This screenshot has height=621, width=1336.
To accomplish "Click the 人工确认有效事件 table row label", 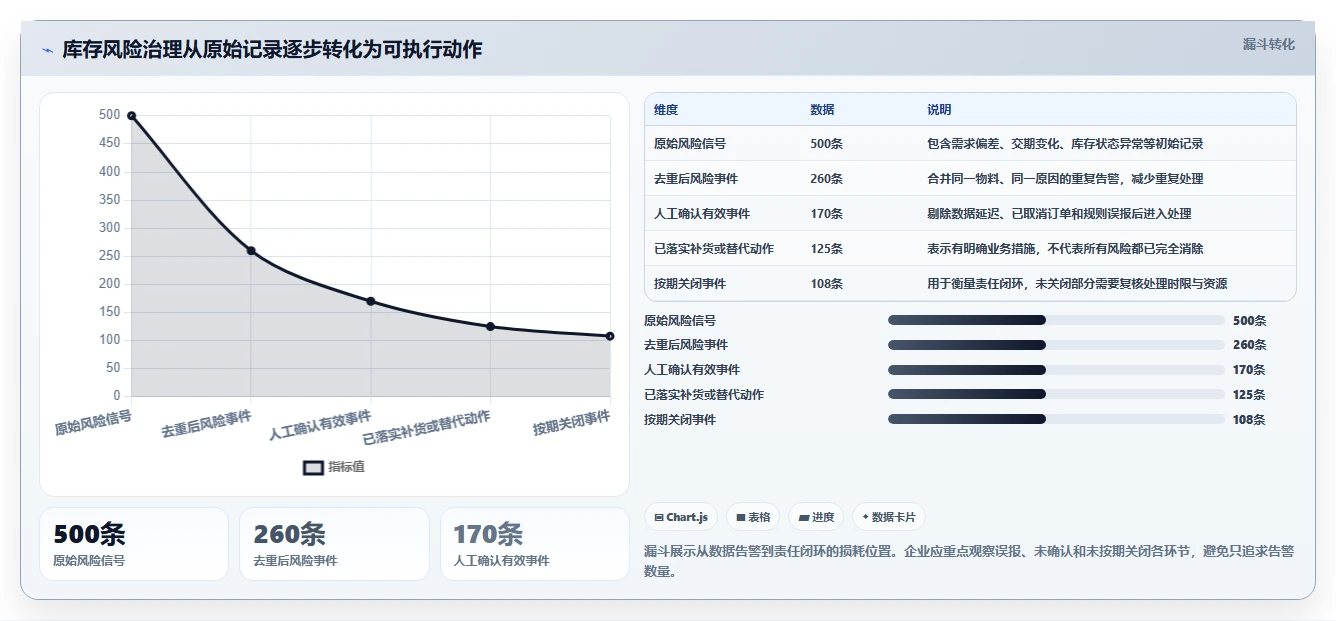I will (702, 214).
